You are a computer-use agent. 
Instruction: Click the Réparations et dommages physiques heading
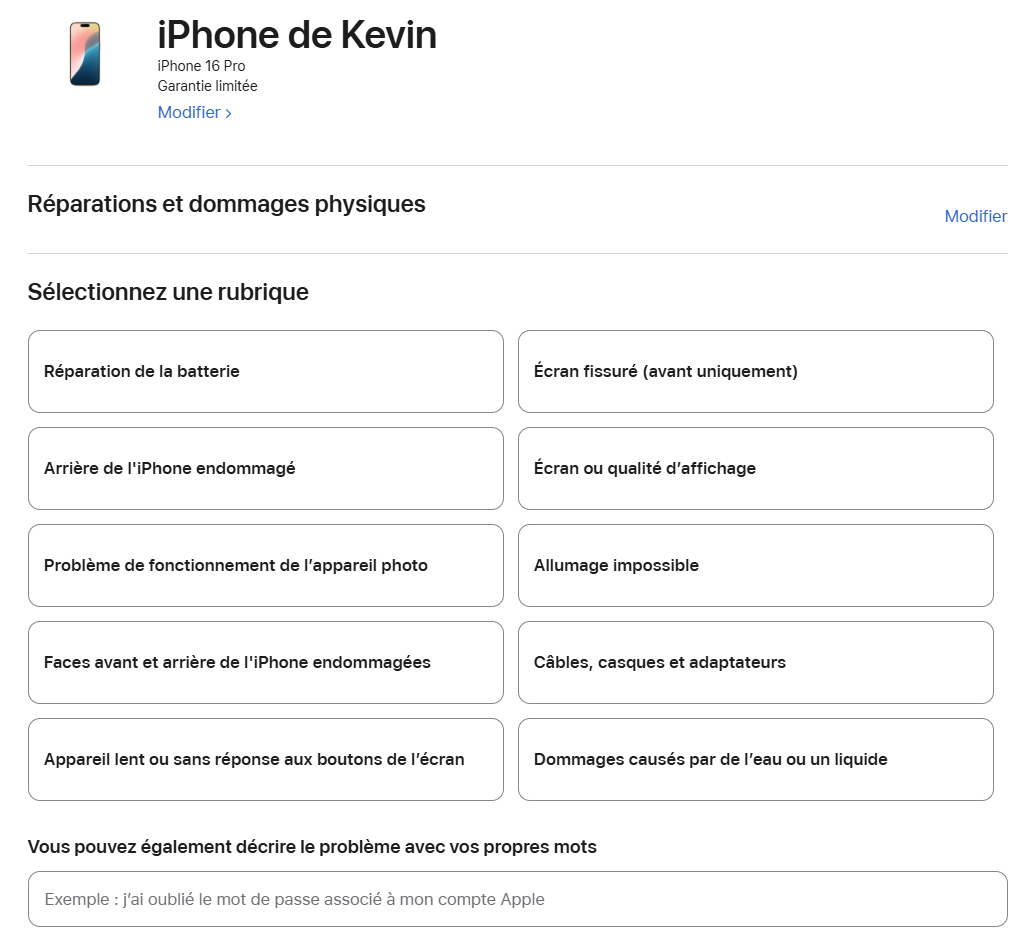coord(226,204)
